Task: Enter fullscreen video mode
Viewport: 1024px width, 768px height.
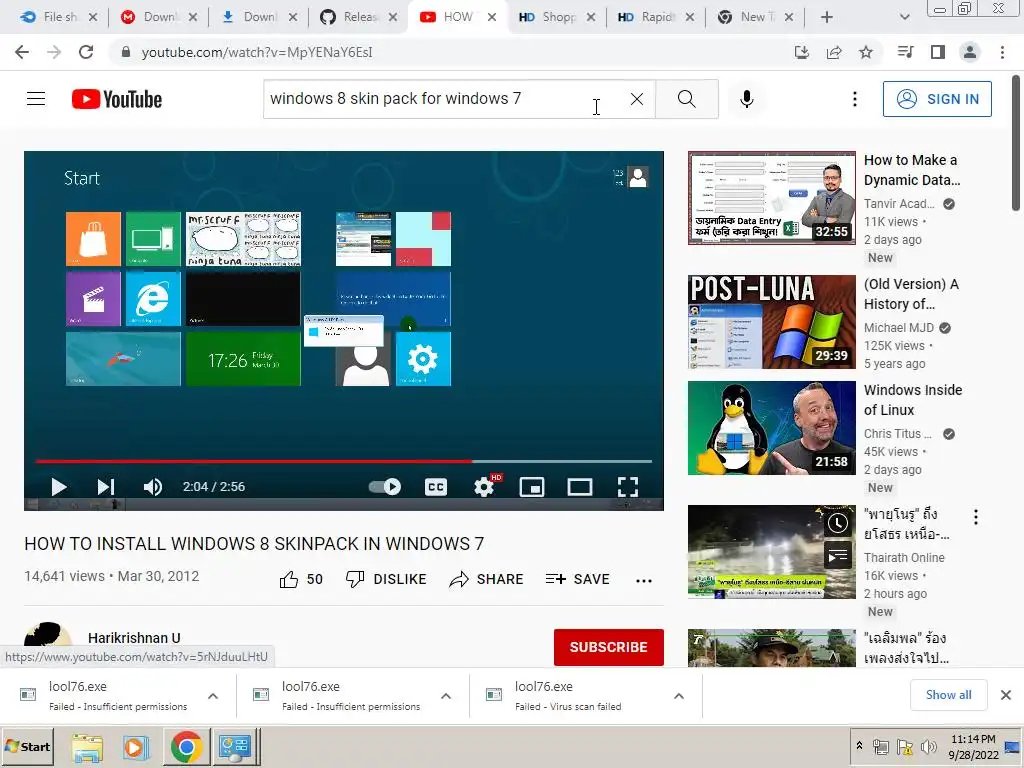Action: point(628,487)
